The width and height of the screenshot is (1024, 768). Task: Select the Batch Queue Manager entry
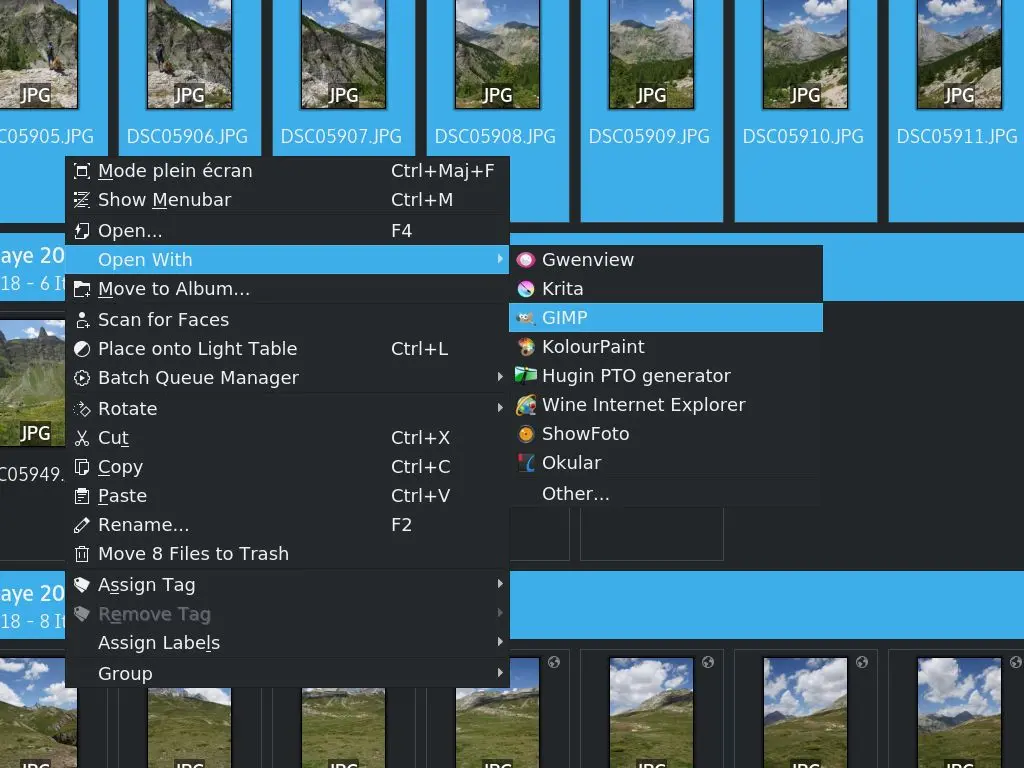click(x=198, y=377)
